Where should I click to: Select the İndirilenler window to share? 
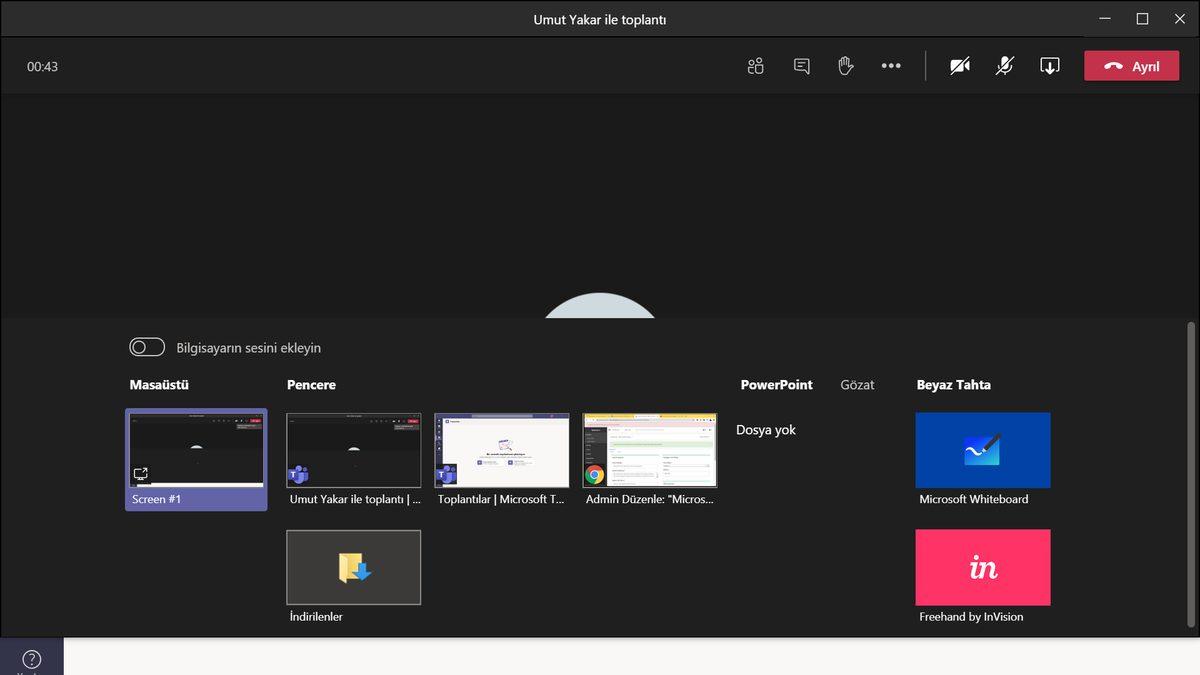click(x=353, y=567)
